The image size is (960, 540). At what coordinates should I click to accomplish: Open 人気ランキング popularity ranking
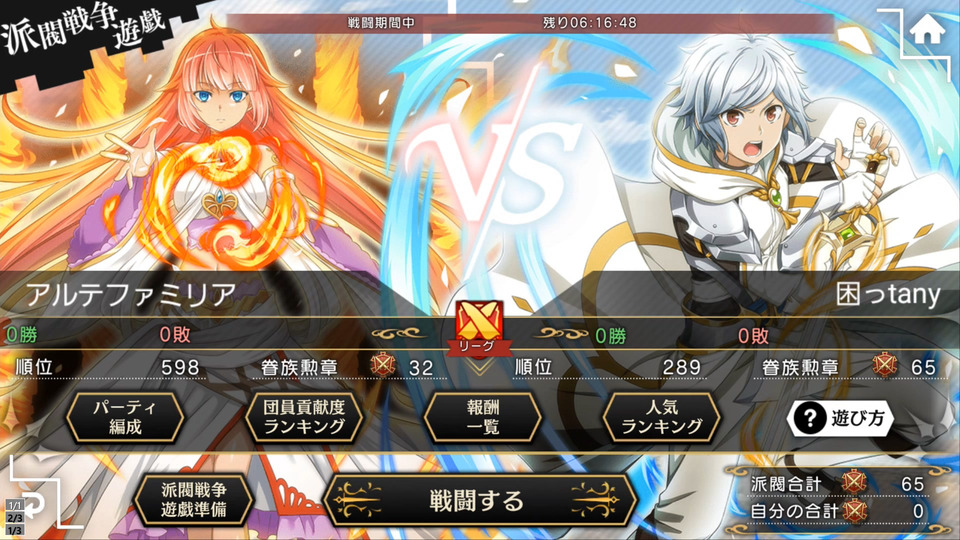(662, 418)
